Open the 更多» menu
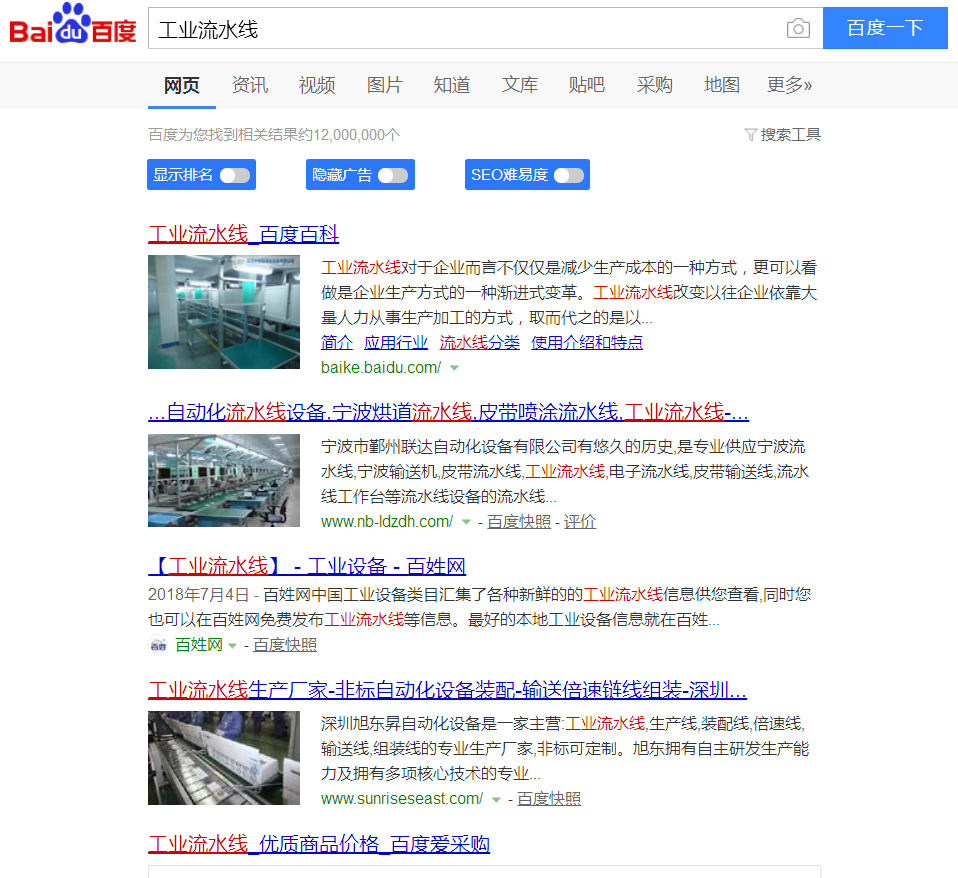The image size is (958, 878). [789, 85]
